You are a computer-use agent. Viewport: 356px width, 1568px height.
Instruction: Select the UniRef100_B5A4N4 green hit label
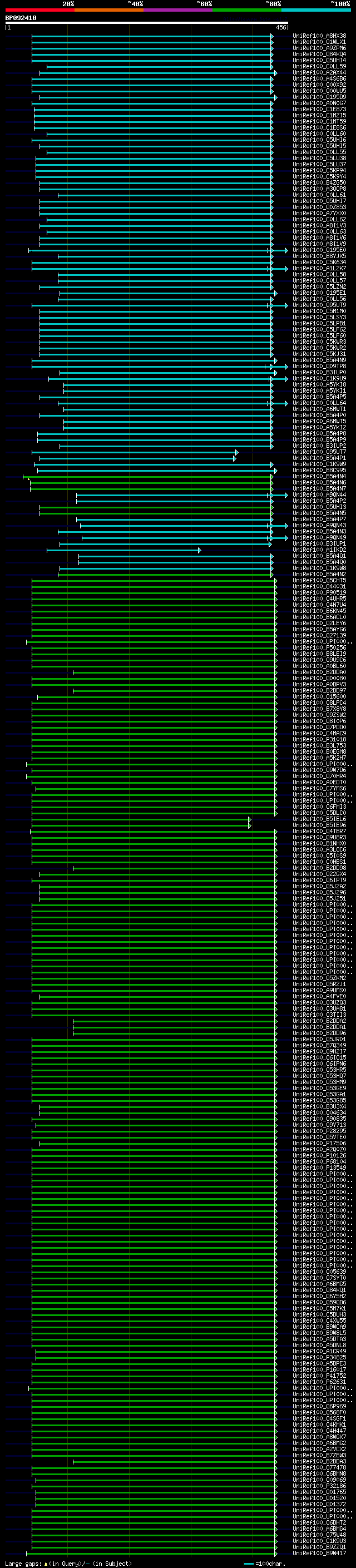coord(319,477)
